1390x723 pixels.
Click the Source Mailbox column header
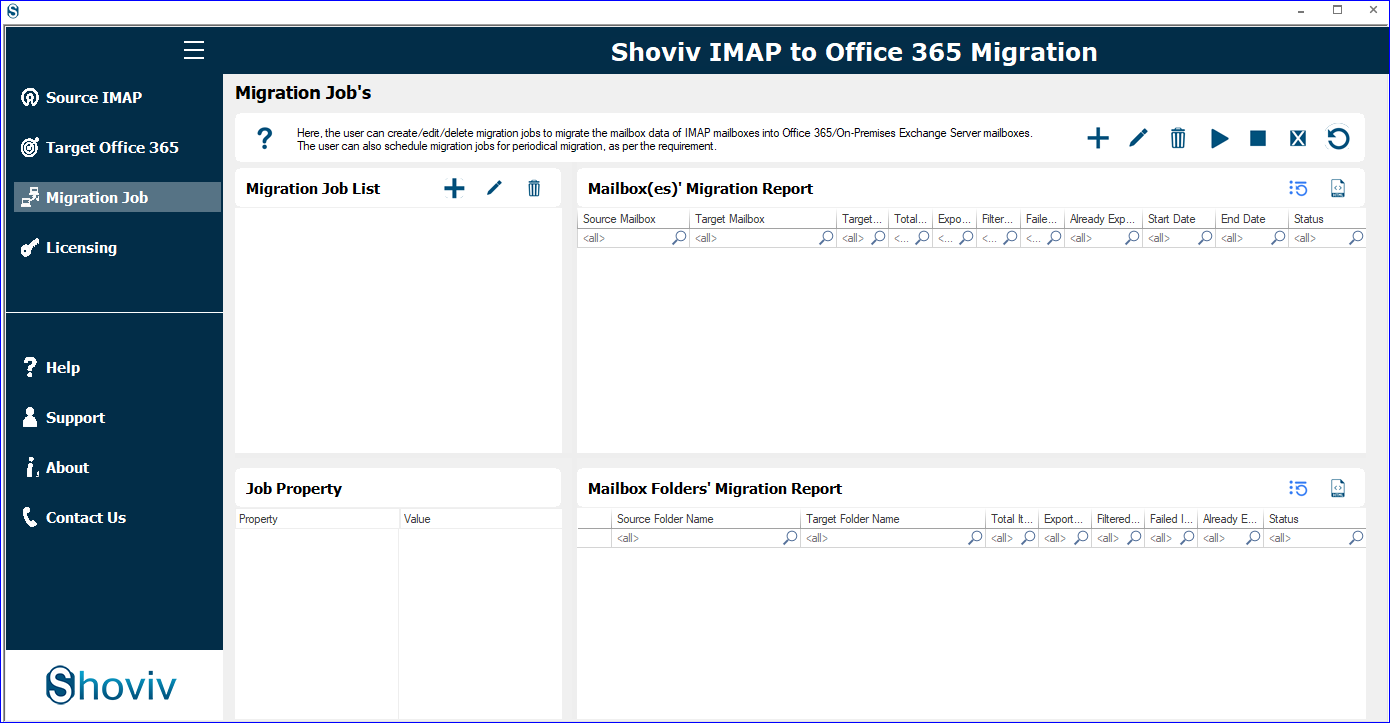coord(633,219)
